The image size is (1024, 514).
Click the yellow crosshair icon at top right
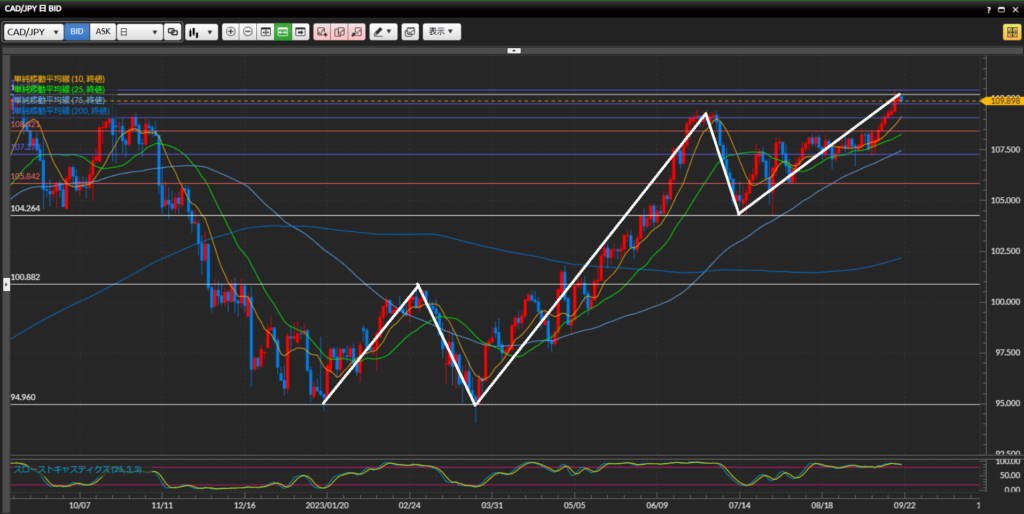(1011, 32)
